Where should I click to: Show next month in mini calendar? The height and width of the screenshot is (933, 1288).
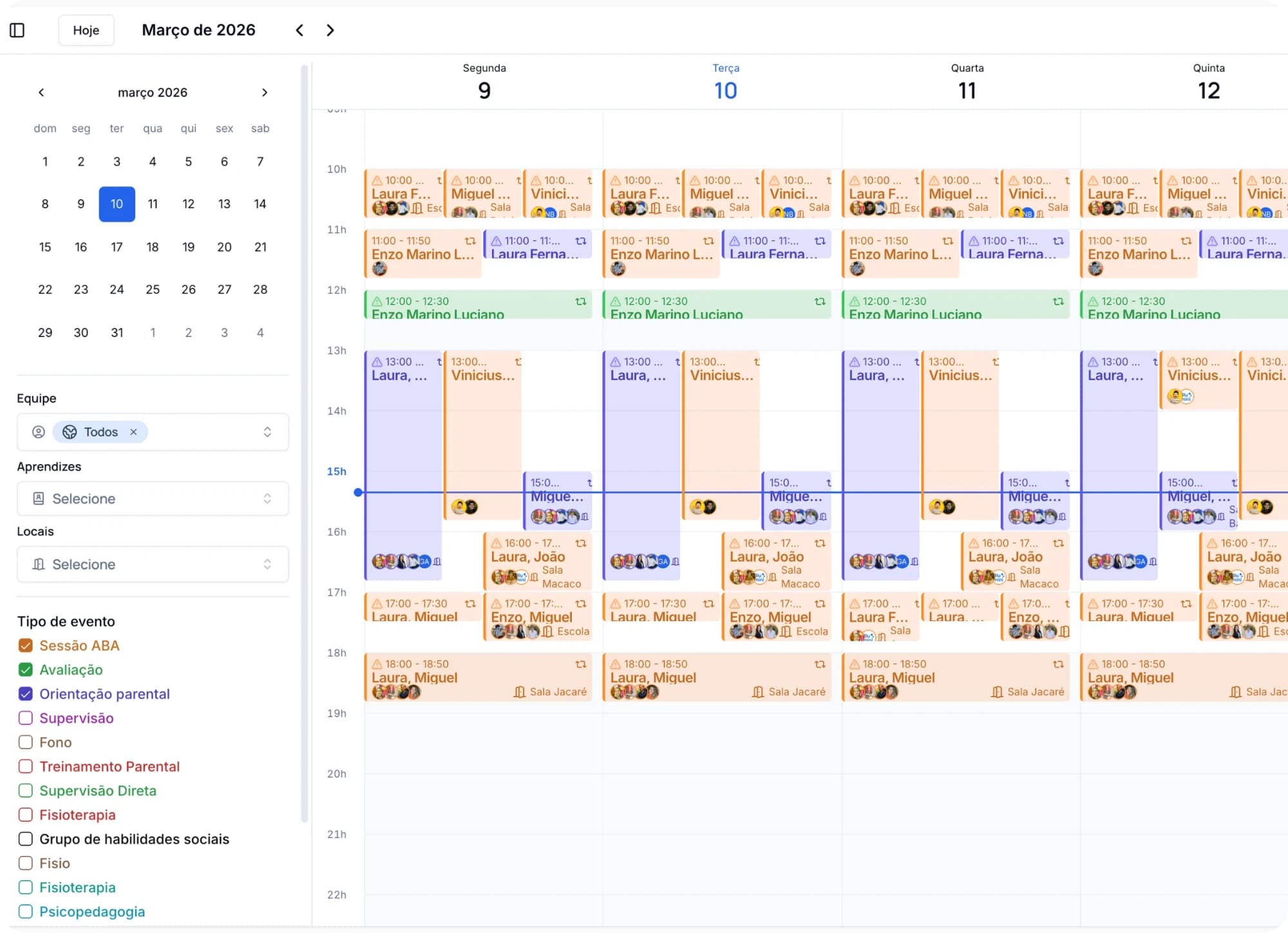point(264,92)
